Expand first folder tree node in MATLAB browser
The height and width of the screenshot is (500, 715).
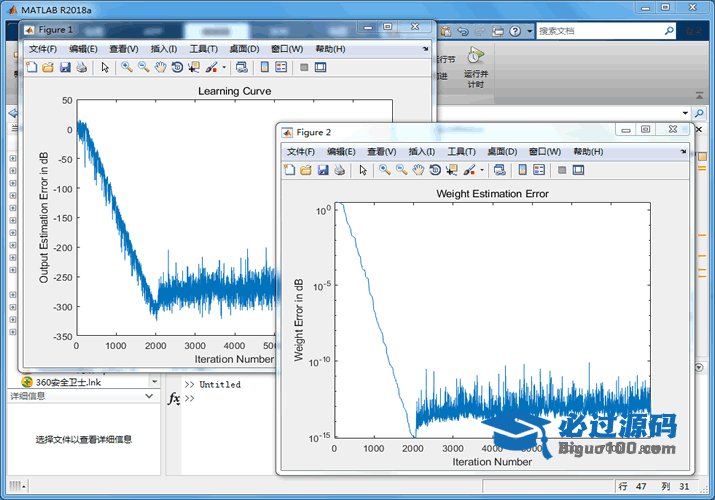point(13,158)
